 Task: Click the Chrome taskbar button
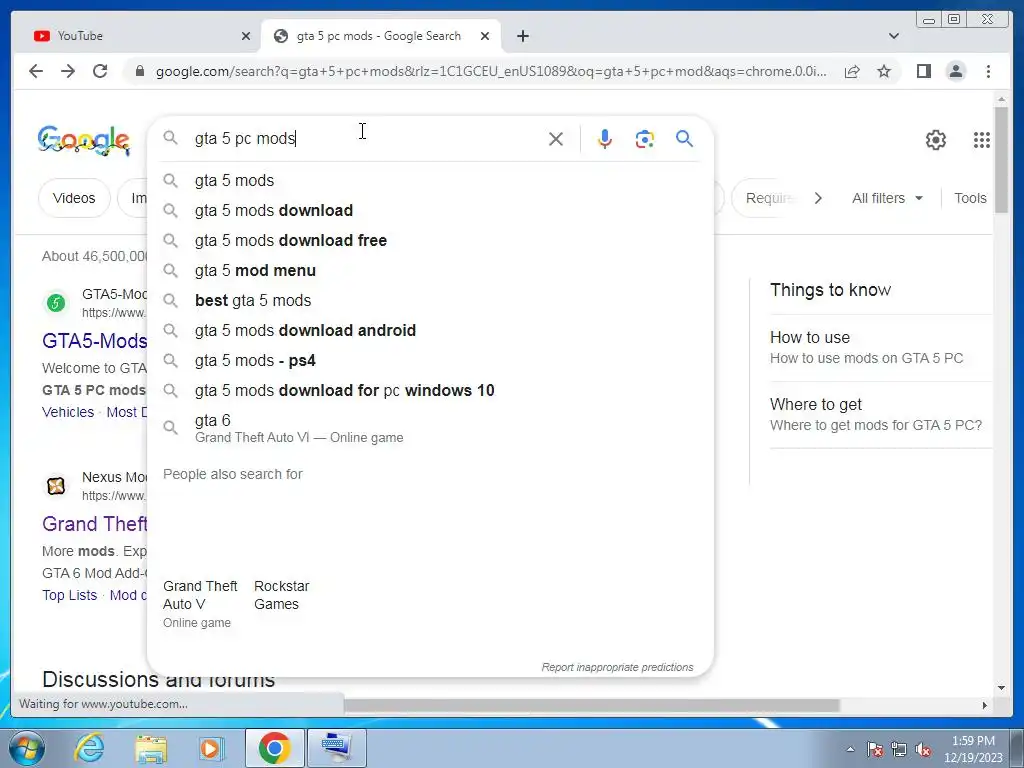[274, 748]
